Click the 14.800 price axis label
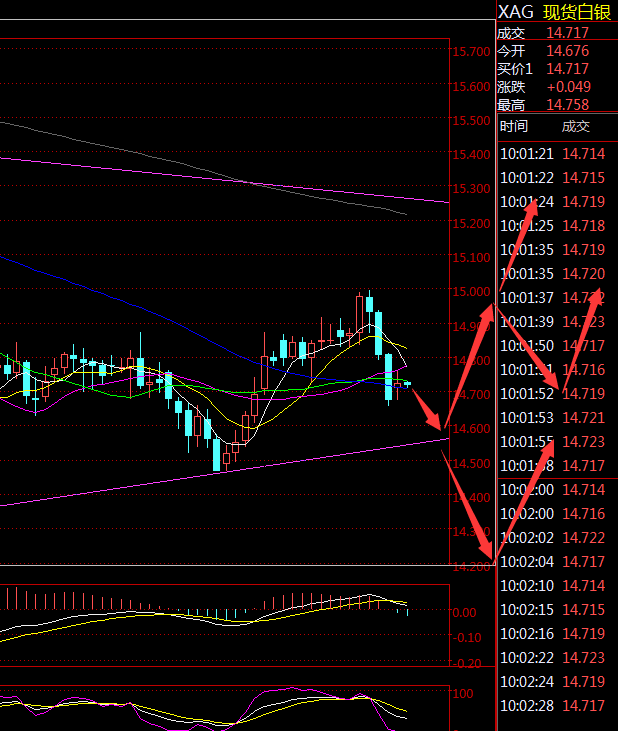618x731 pixels. pyautogui.click(x=471, y=361)
